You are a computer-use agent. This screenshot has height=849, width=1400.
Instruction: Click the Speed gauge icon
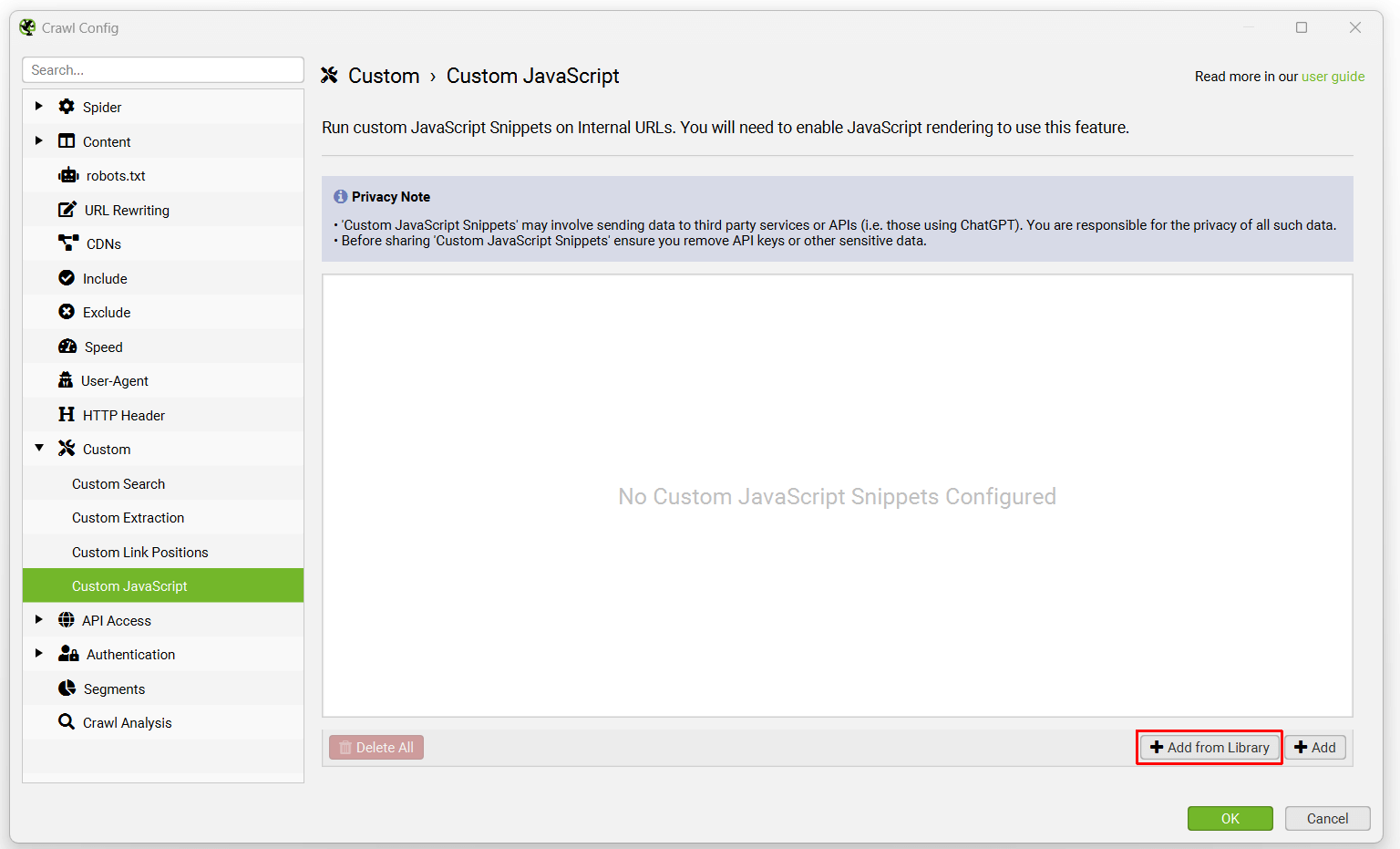click(x=67, y=347)
